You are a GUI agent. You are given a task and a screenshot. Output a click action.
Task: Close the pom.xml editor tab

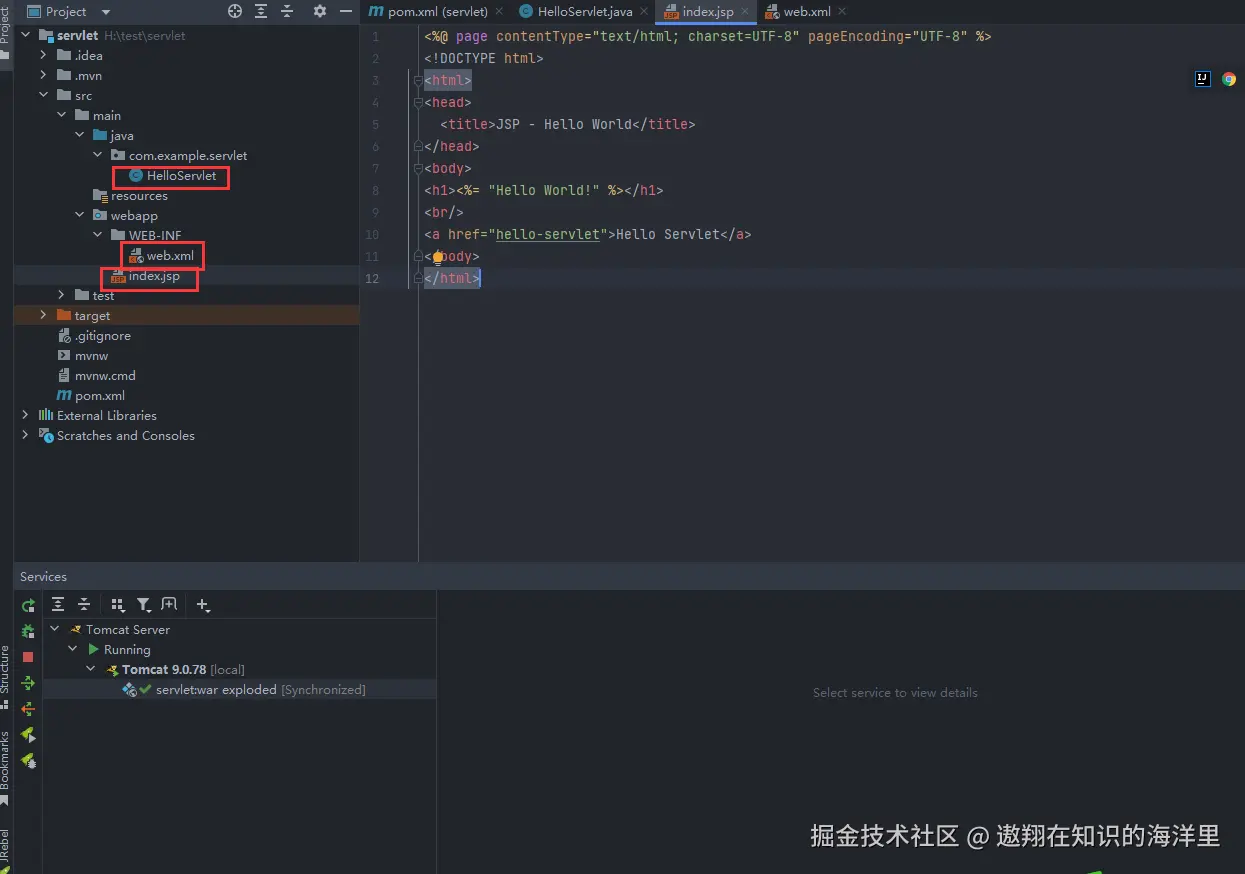tap(500, 12)
